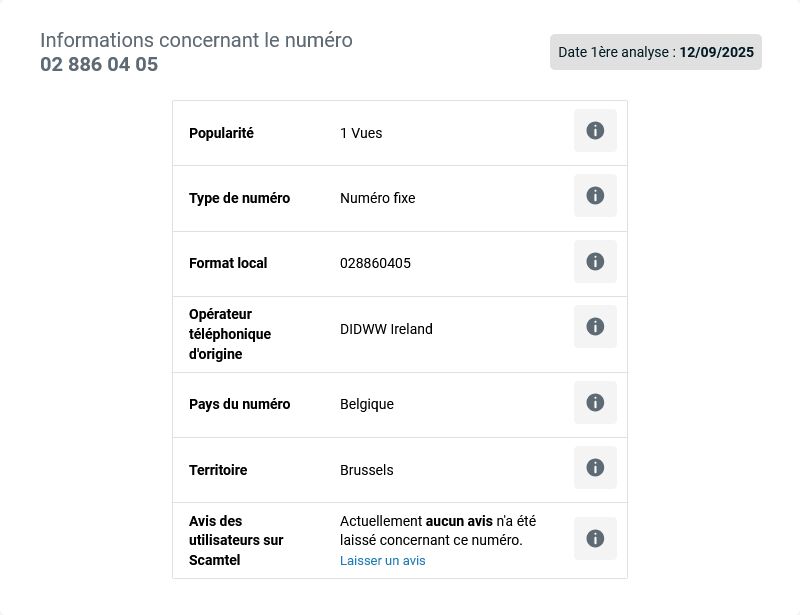Click the "1 Vues" popularity value

[361, 133]
